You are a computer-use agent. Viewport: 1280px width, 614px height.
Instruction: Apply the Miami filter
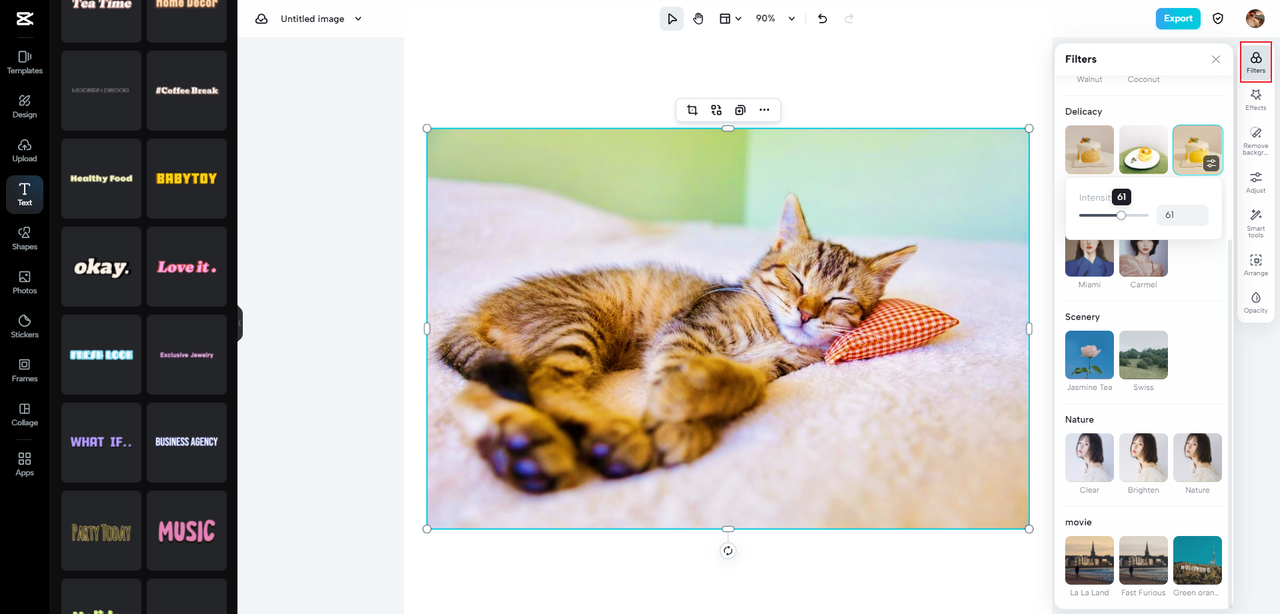click(1089, 260)
